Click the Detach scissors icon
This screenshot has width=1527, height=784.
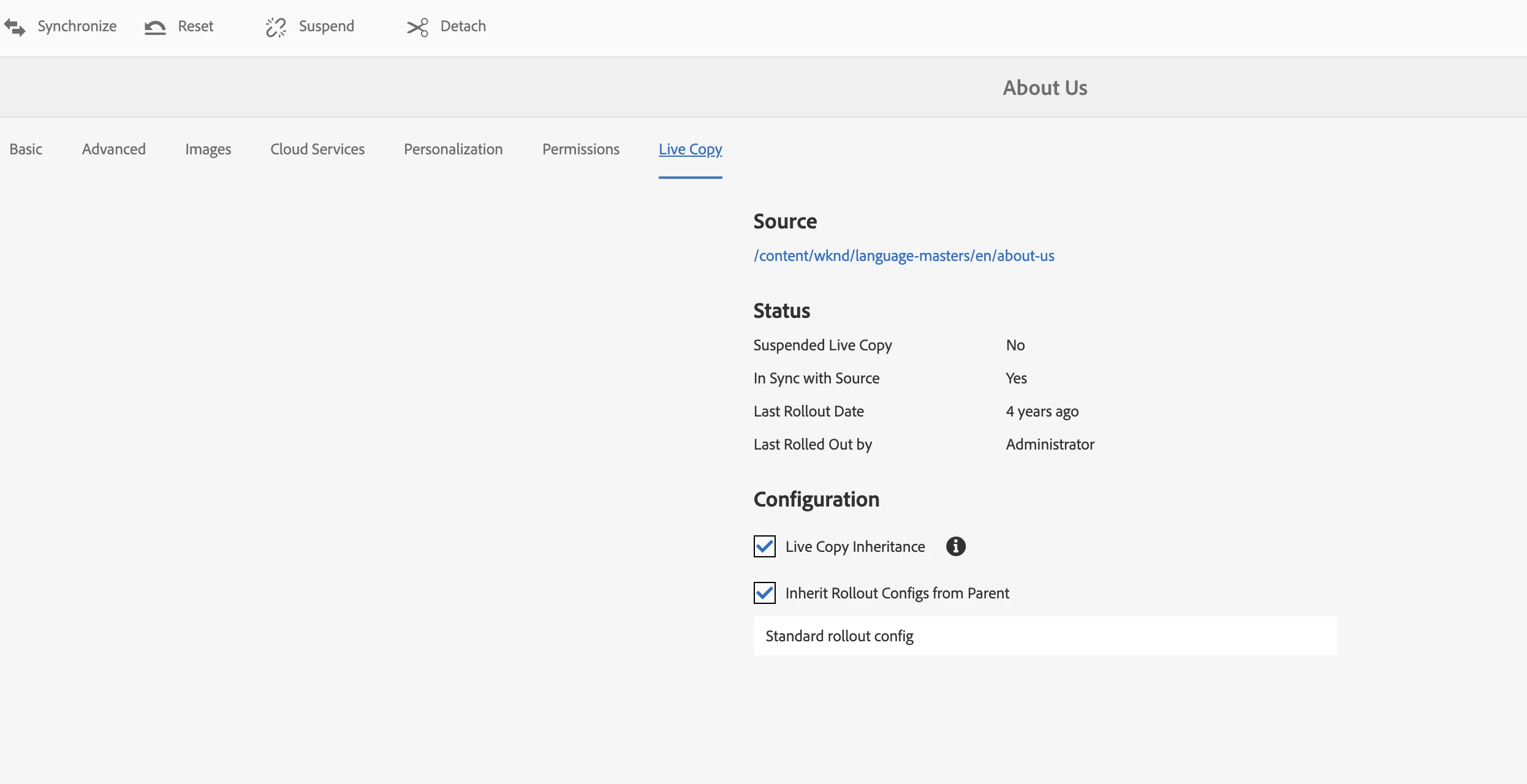click(417, 27)
